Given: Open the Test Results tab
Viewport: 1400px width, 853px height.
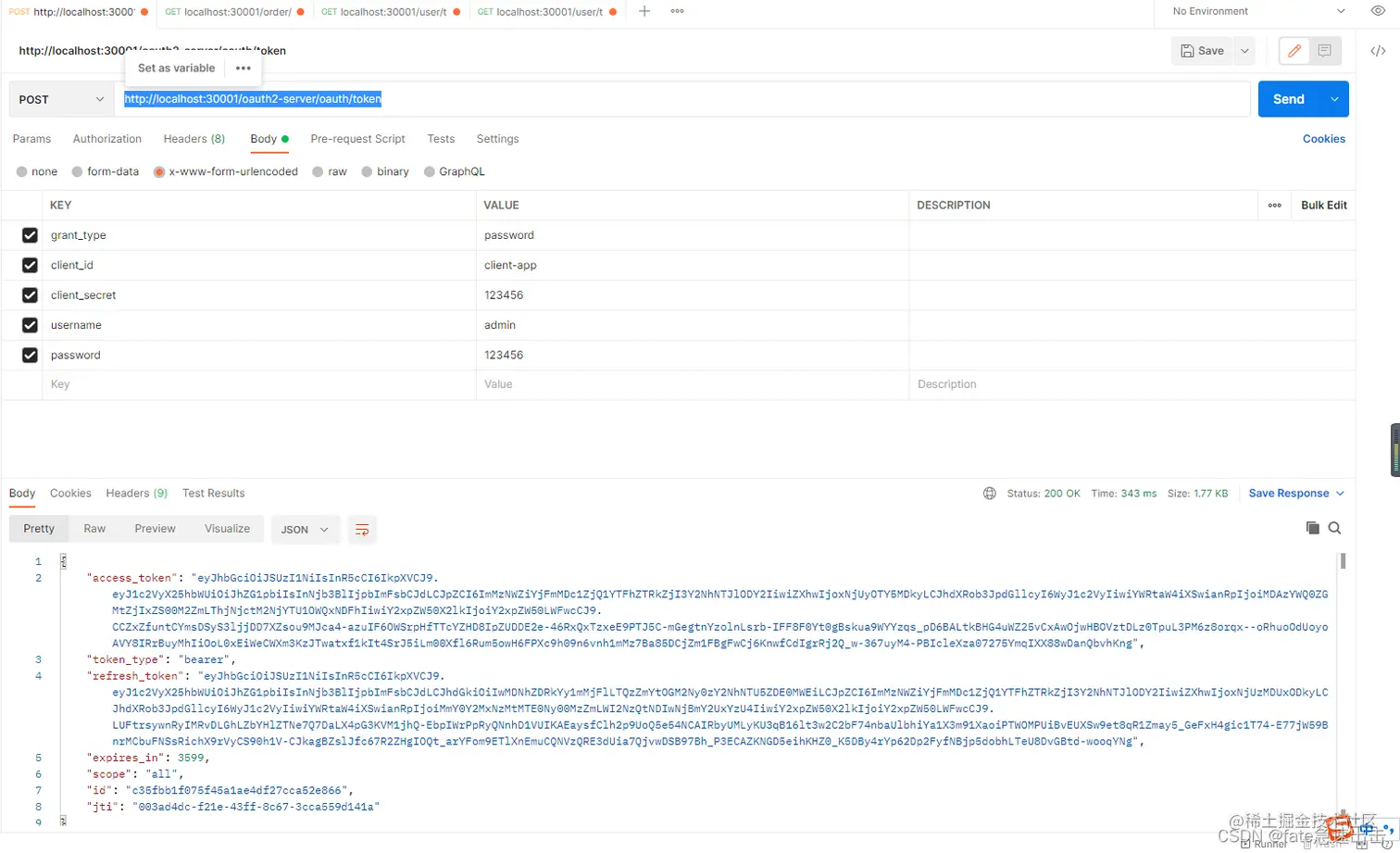Looking at the screenshot, I should (x=214, y=494).
